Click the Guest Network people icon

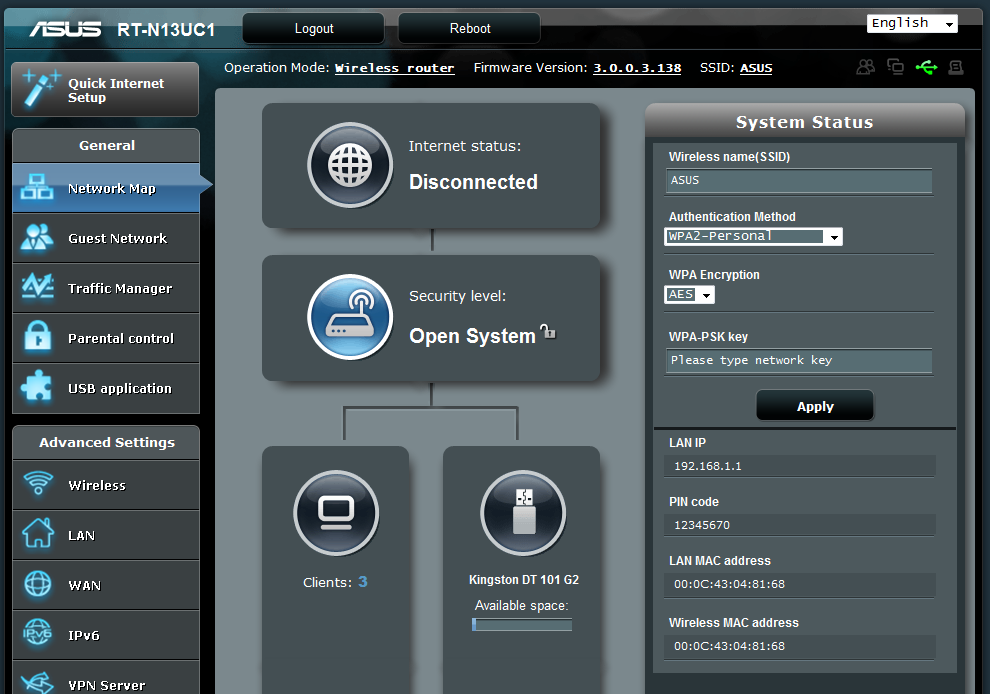coord(37,237)
